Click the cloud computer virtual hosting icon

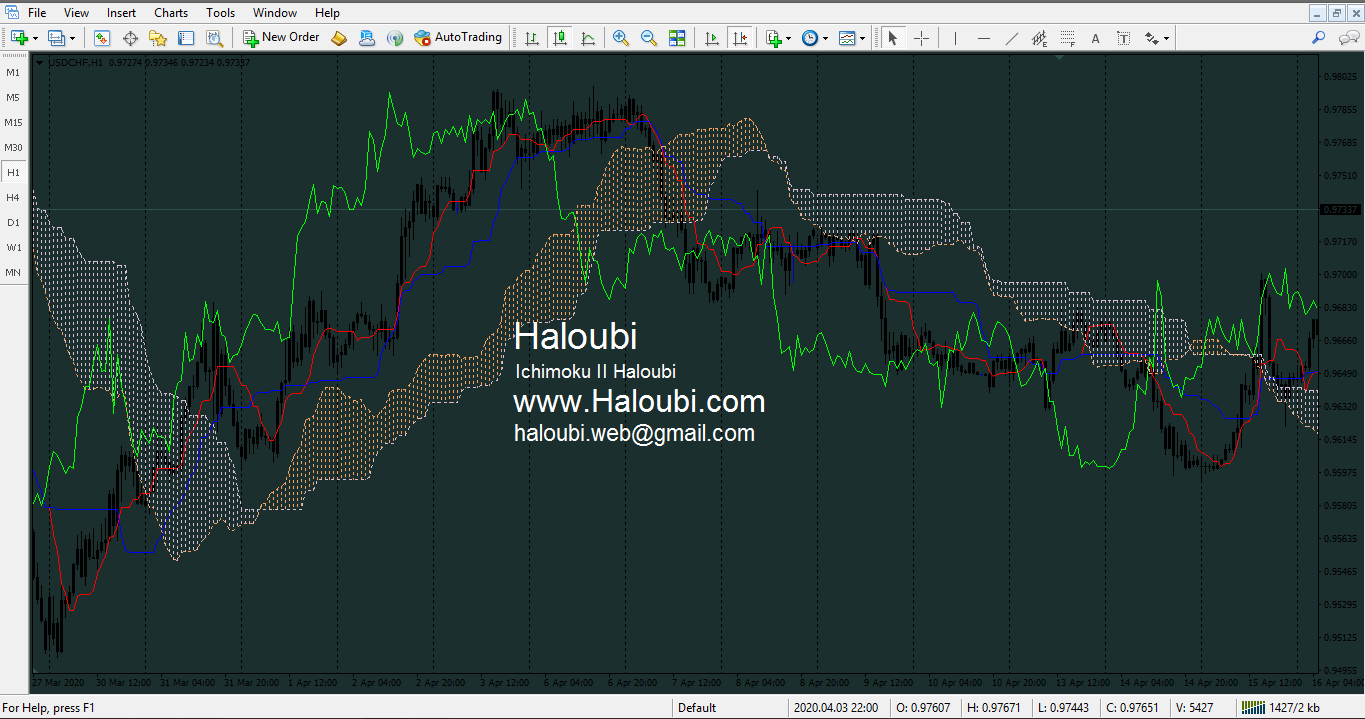367,38
